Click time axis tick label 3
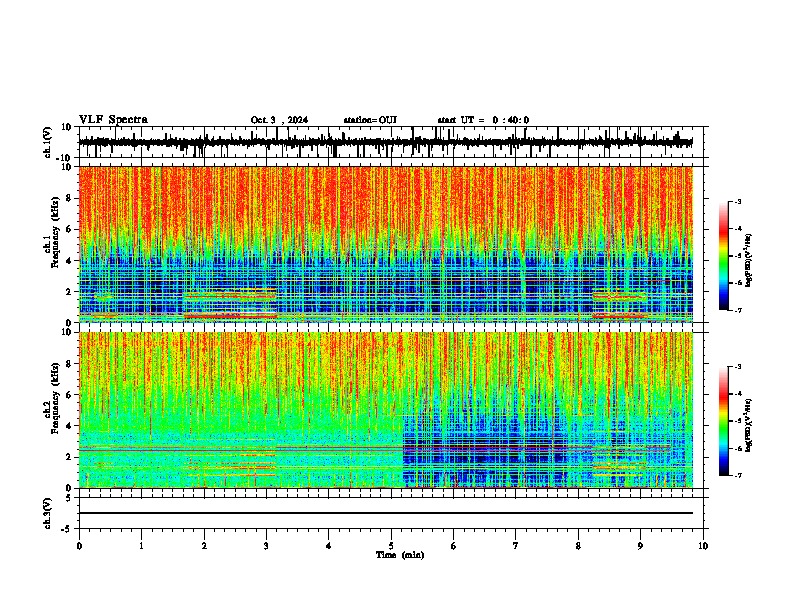 (266, 546)
